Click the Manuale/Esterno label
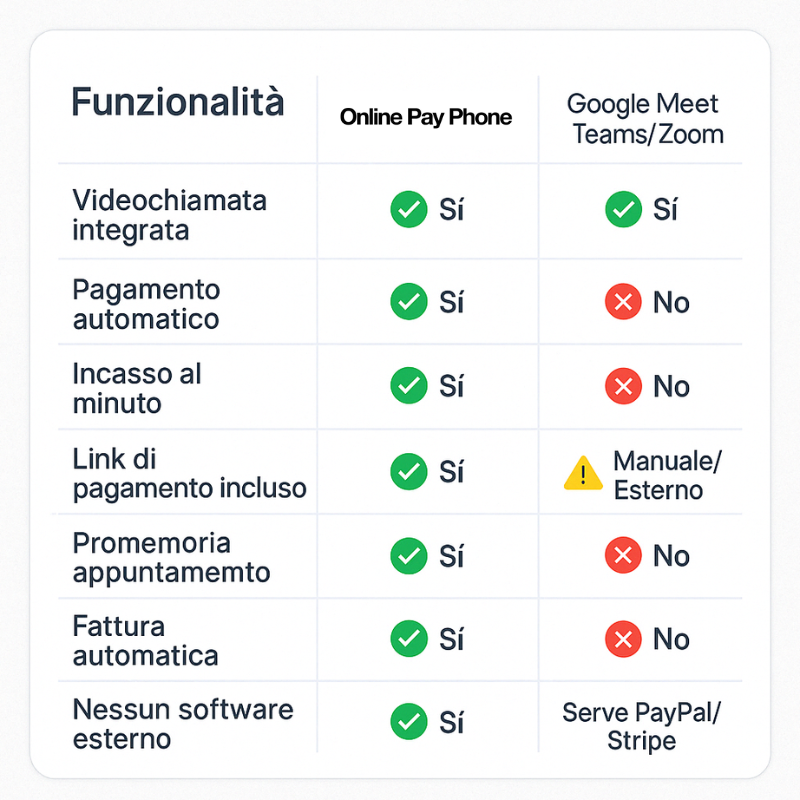 click(x=667, y=476)
